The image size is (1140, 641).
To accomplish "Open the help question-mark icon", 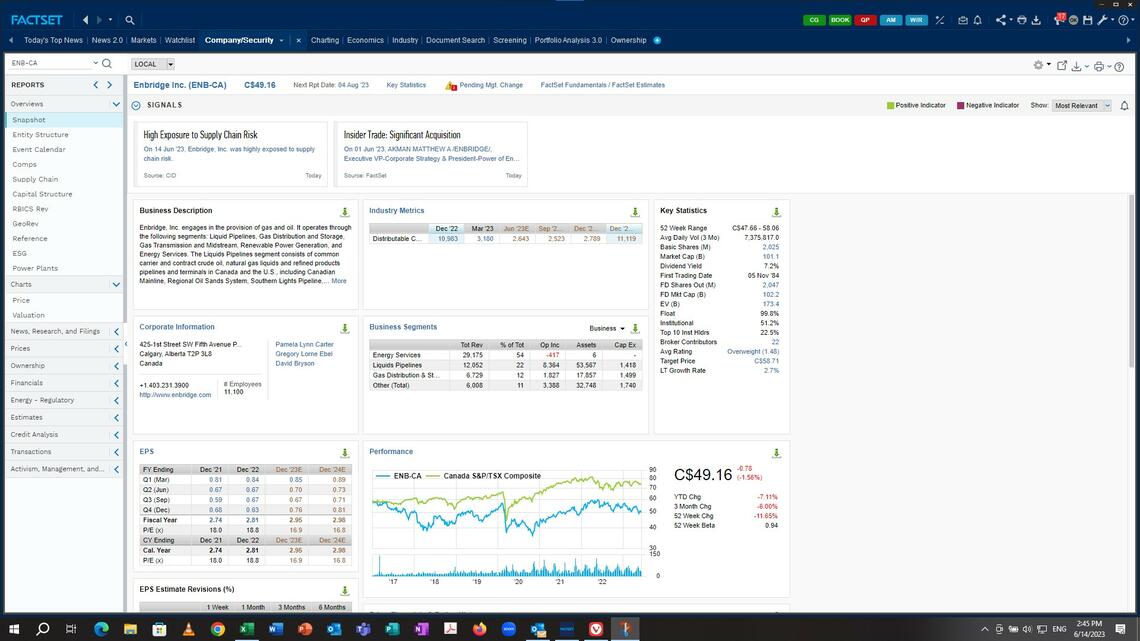I will tap(1119, 66).
